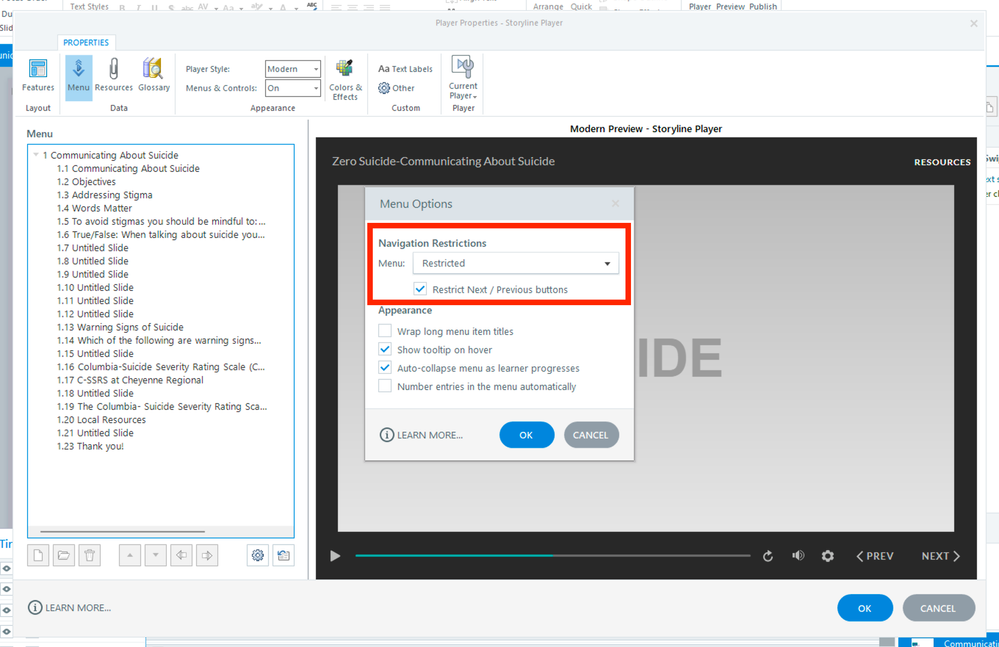Click CANCEL in Menu Options dialog

[x=590, y=435]
